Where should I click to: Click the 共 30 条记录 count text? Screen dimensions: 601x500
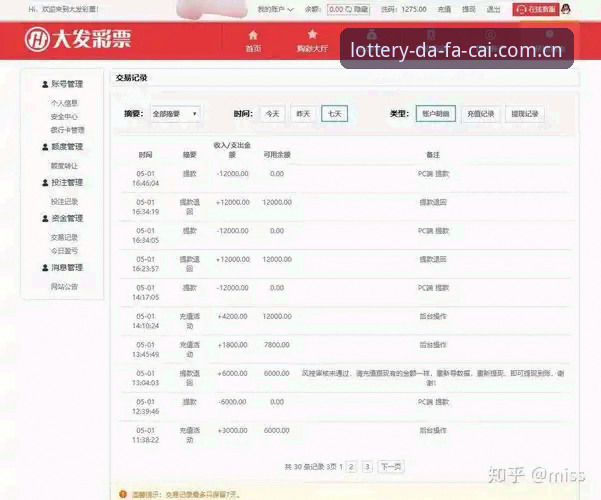305,467
